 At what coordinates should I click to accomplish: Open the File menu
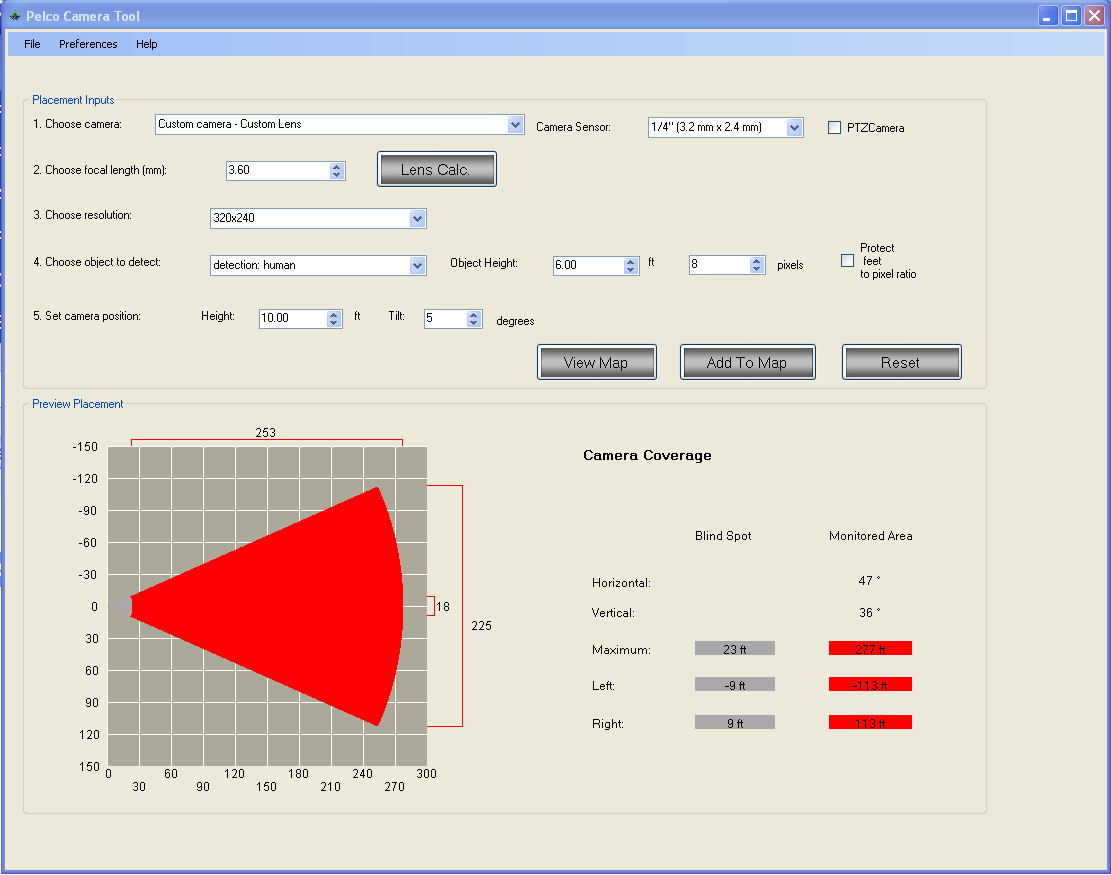[33, 44]
